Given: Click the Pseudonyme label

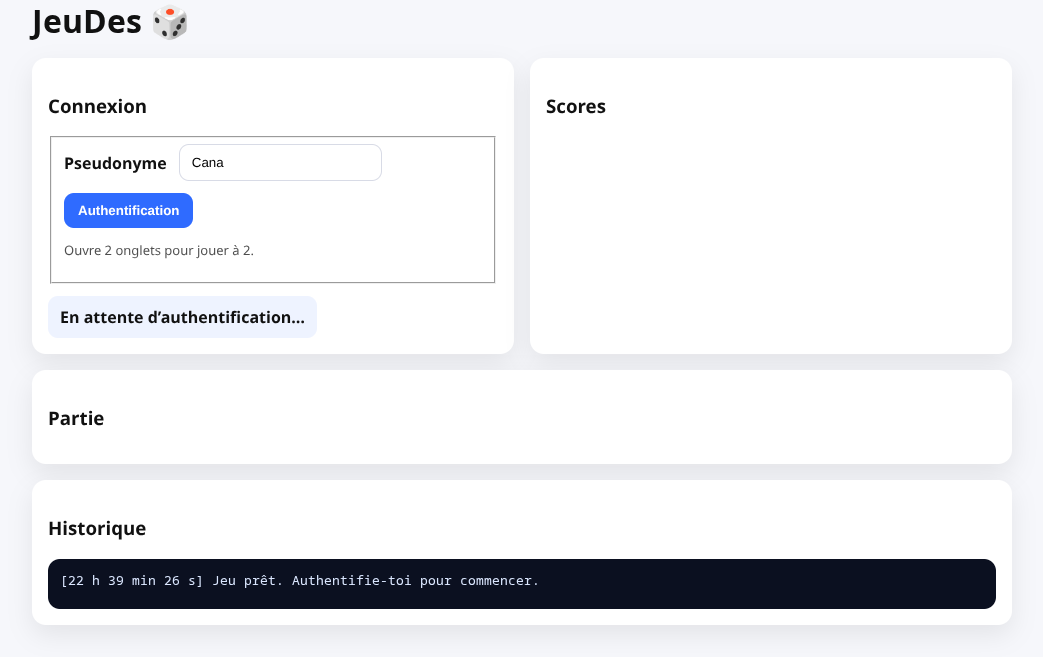Looking at the screenshot, I should (x=115, y=162).
